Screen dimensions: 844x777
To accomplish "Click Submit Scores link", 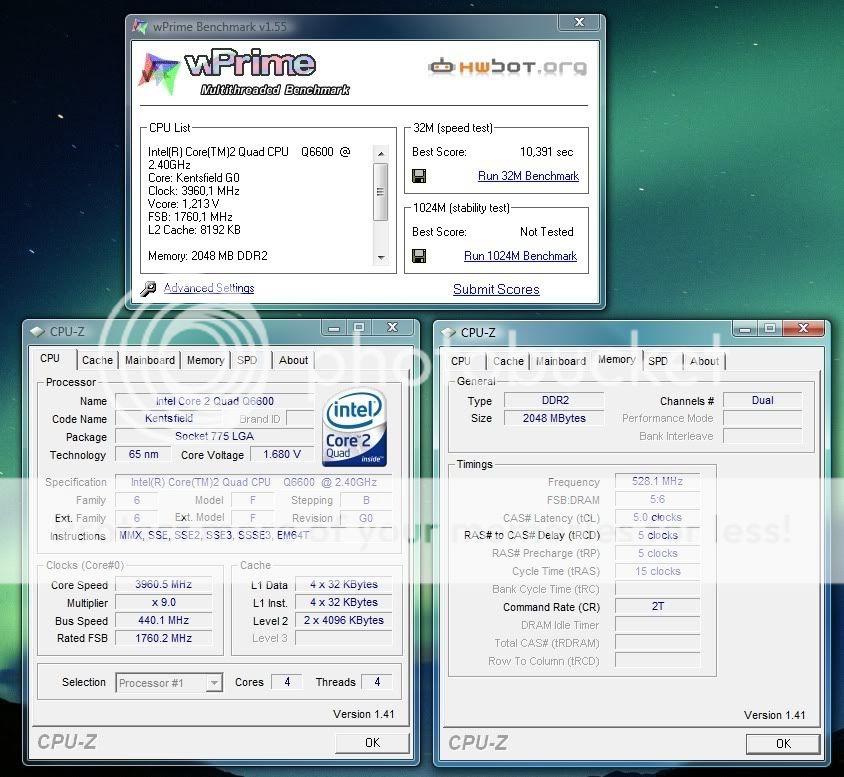I will coord(496,289).
